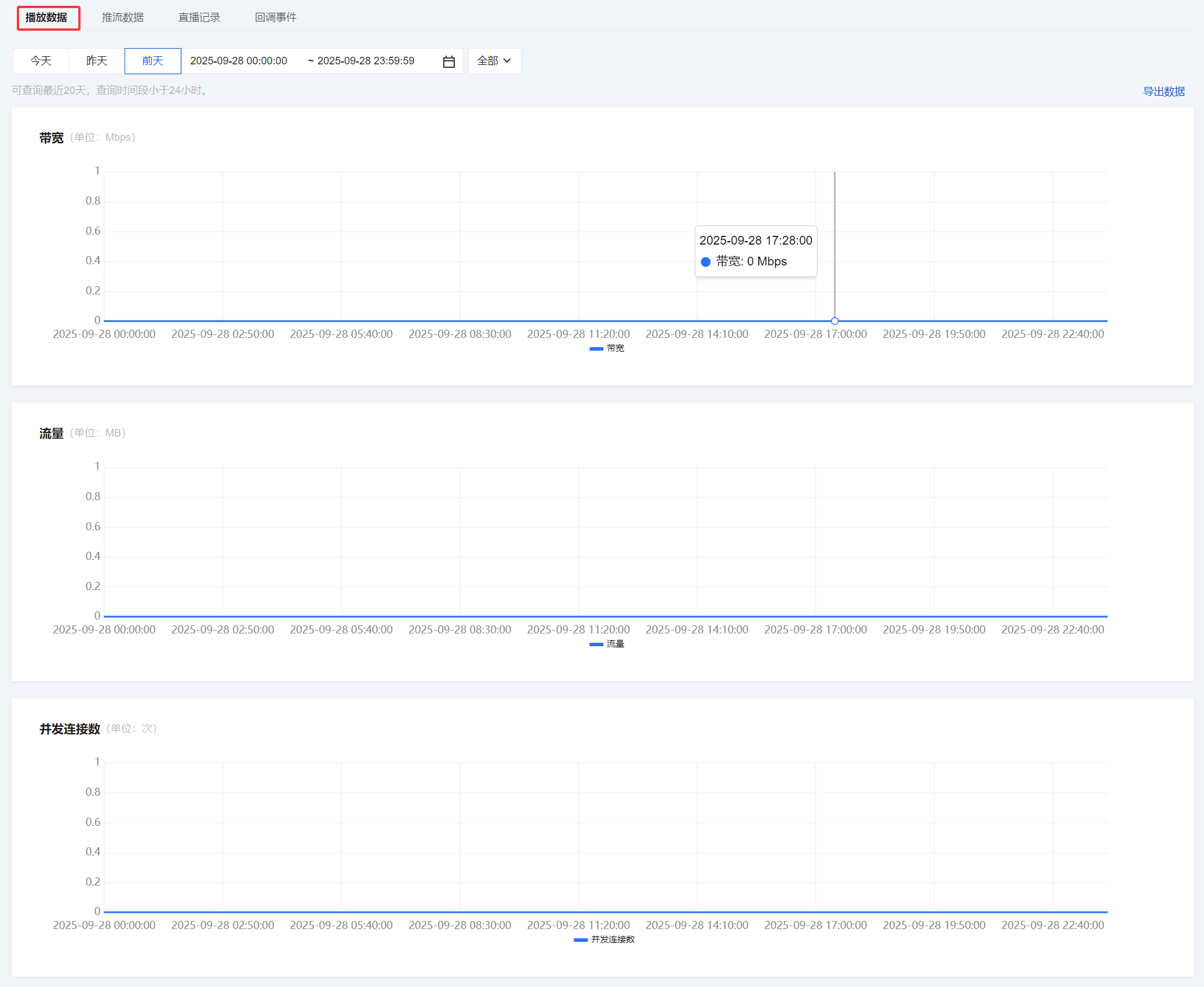
Task: Click the end date field 2025-09-28 23:59:59
Action: click(366, 61)
